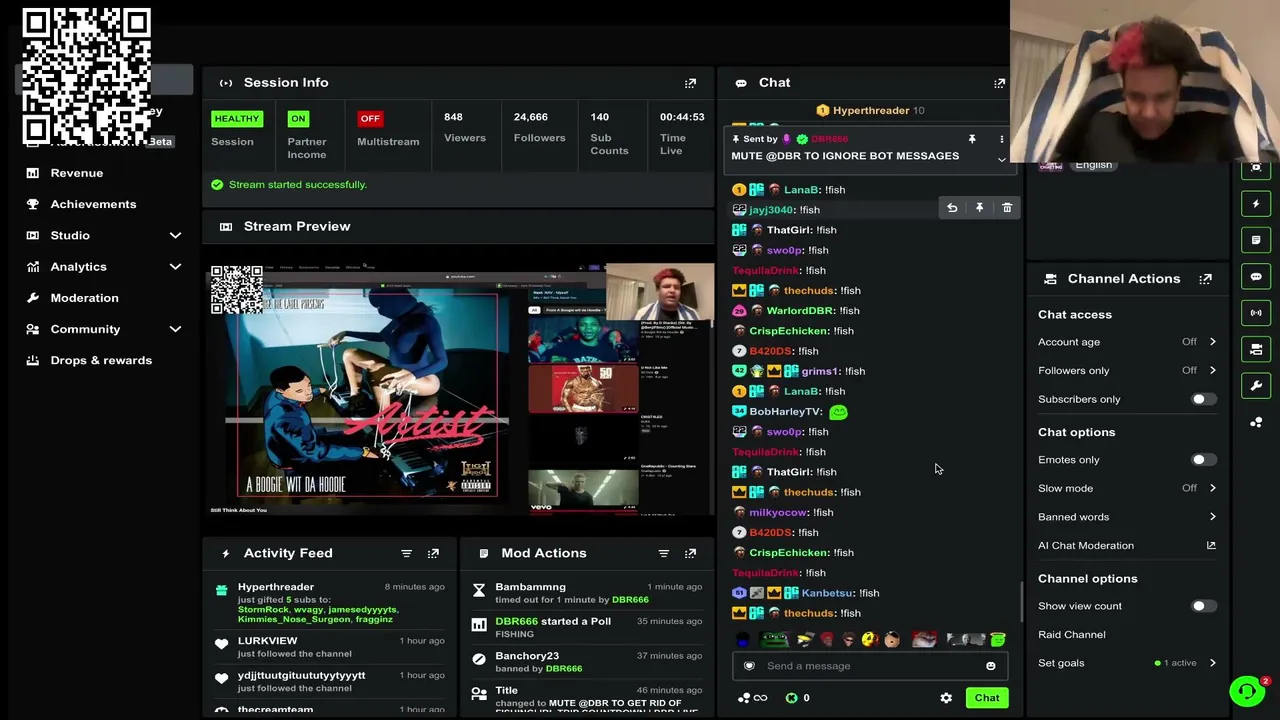The height and width of the screenshot is (720, 1280).
Task: Toggle Emotes only chat
Action: coord(1204,460)
